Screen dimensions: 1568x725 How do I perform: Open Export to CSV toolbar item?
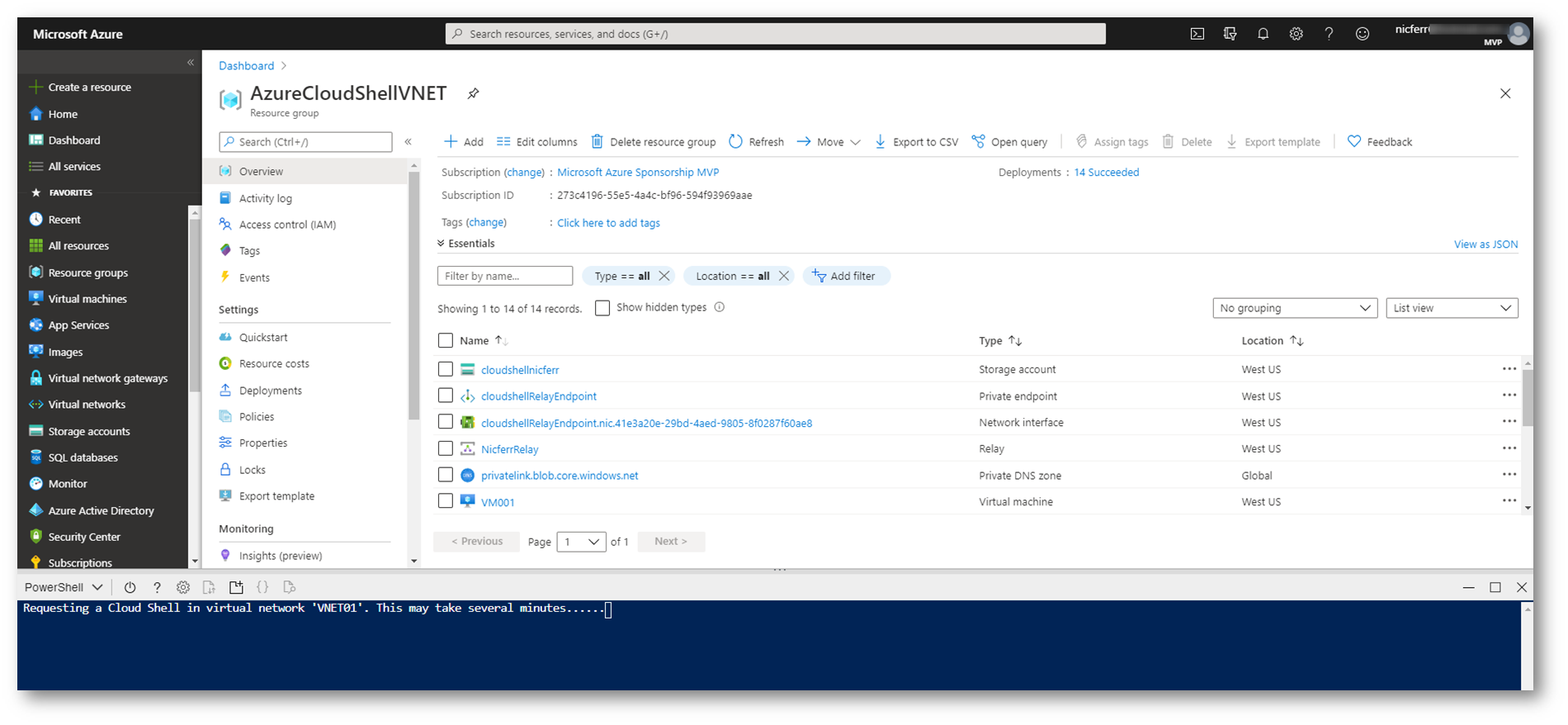pos(916,142)
